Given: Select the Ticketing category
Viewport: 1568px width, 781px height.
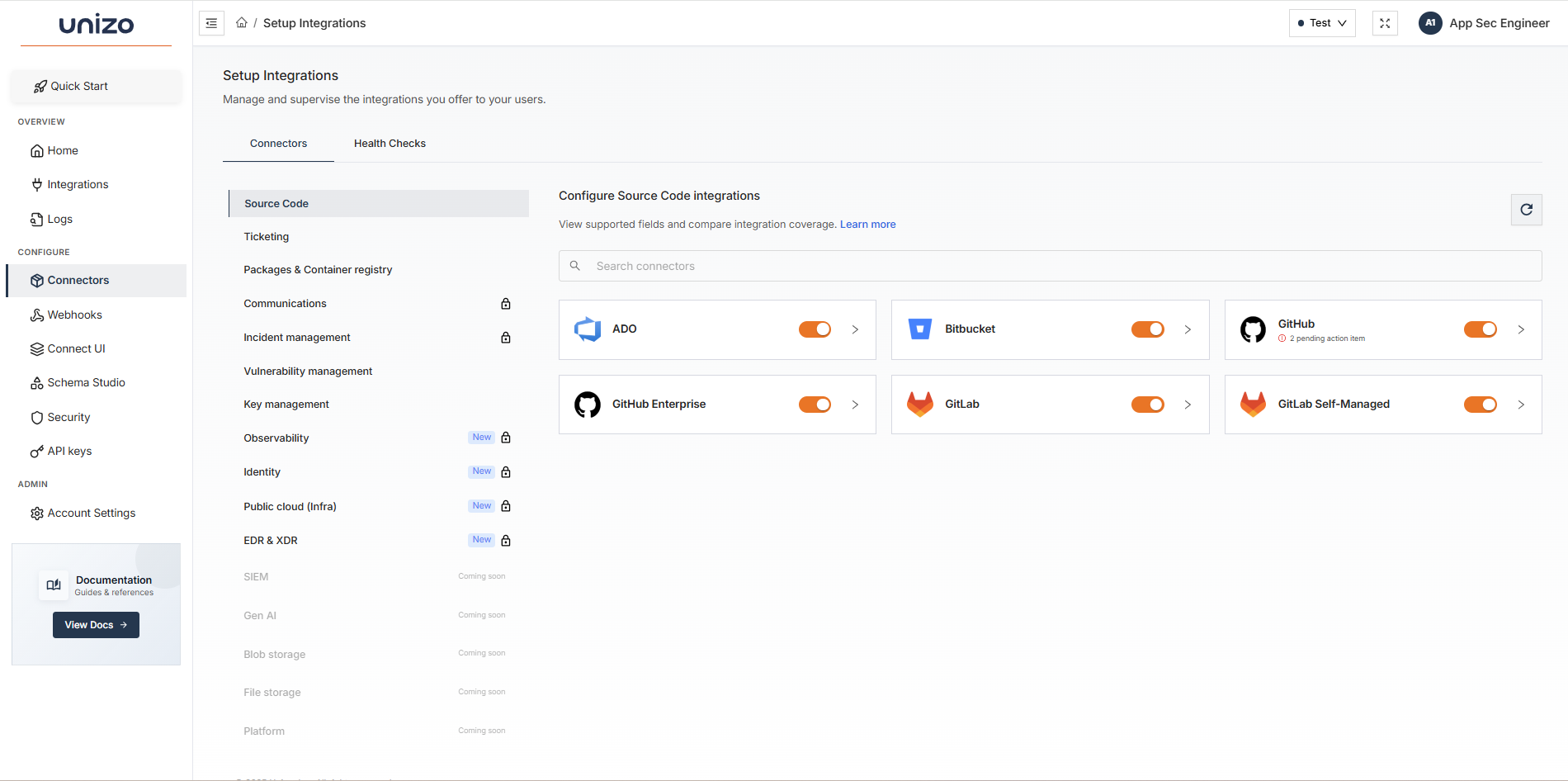Looking at the screenshot, I should (x=266, y=236).
